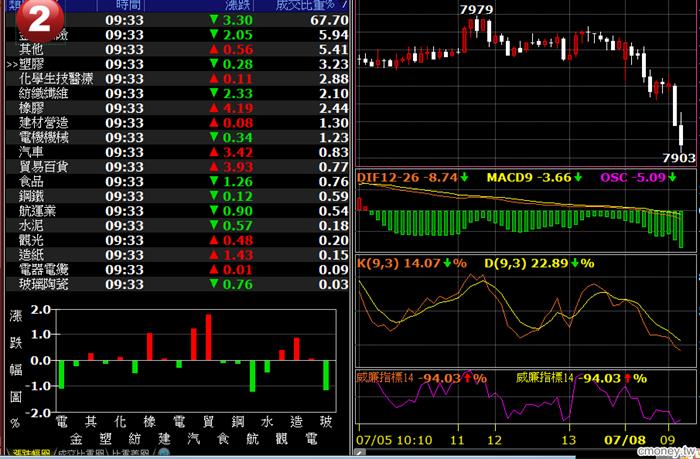
Task: Select the 造紙 sector row
Action: pyautogui.click(x=177, y=255)
